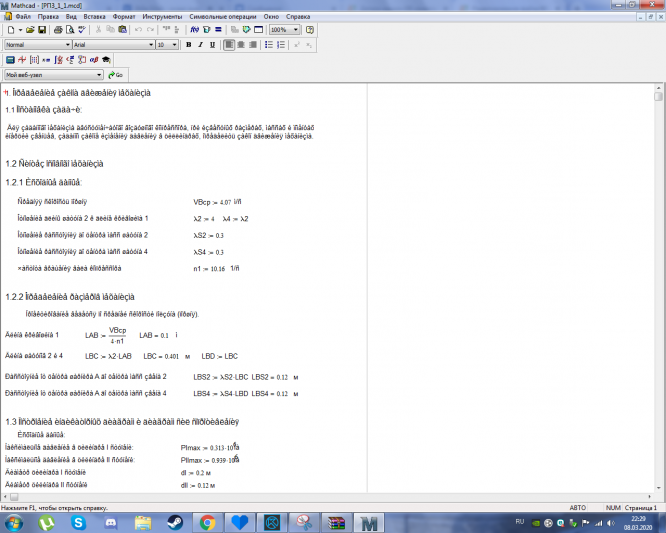This screenshot has height=533, width=666.
Task: Toggle italic text formatting
Action: tap(200, 45)
